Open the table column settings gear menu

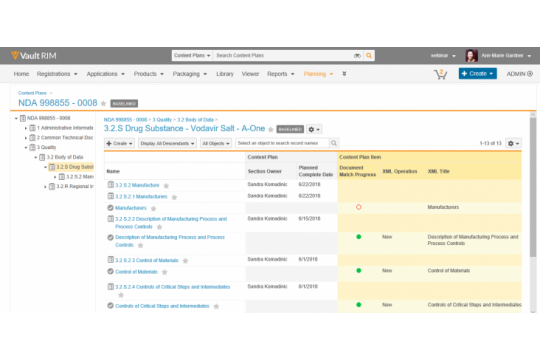(513, 143)
